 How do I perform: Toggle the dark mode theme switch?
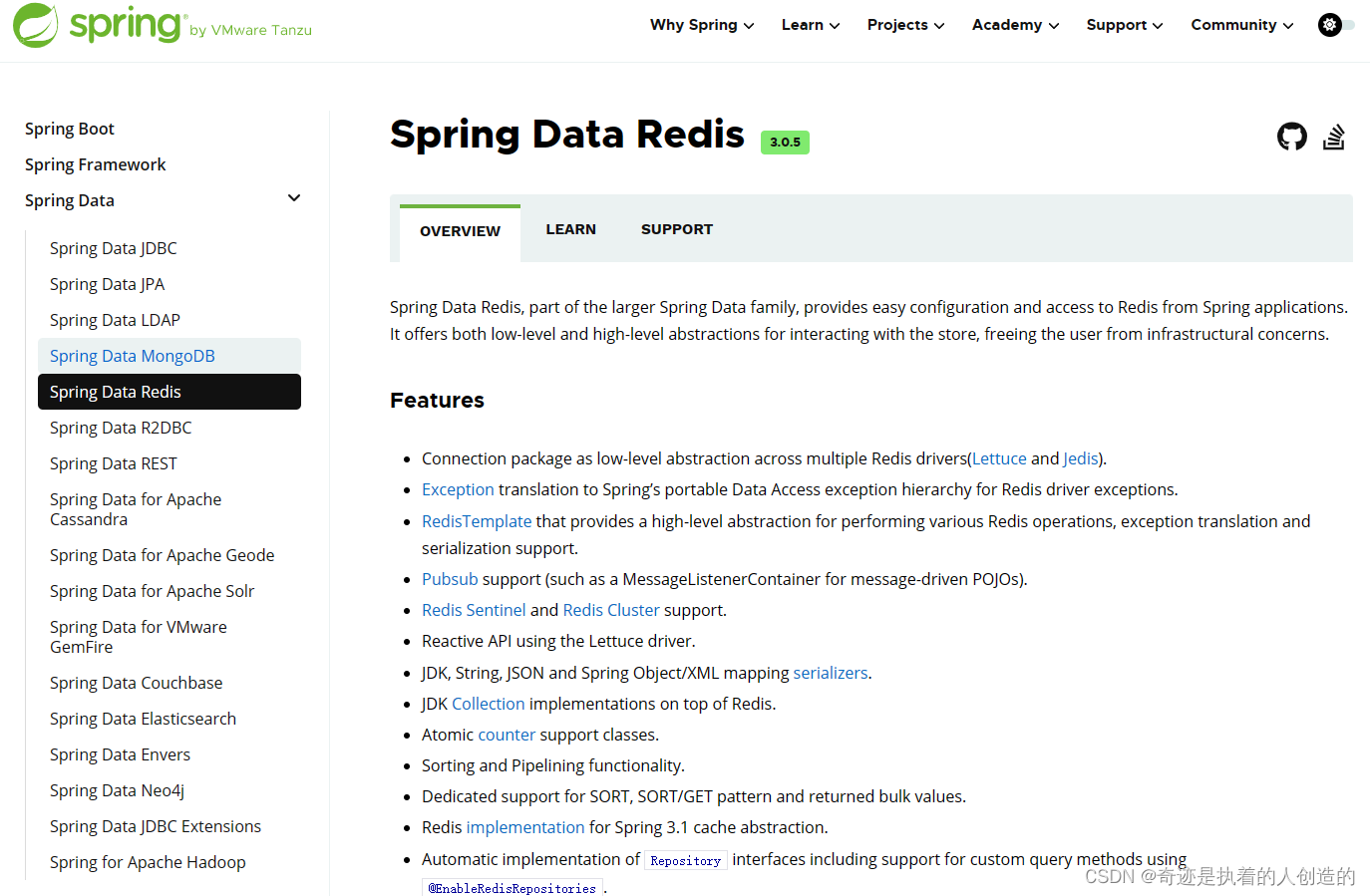point(1336,25)
